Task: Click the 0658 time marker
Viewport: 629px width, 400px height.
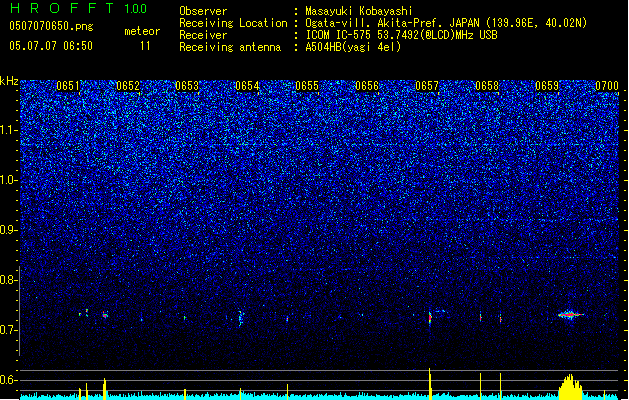Action: (487, 86)
